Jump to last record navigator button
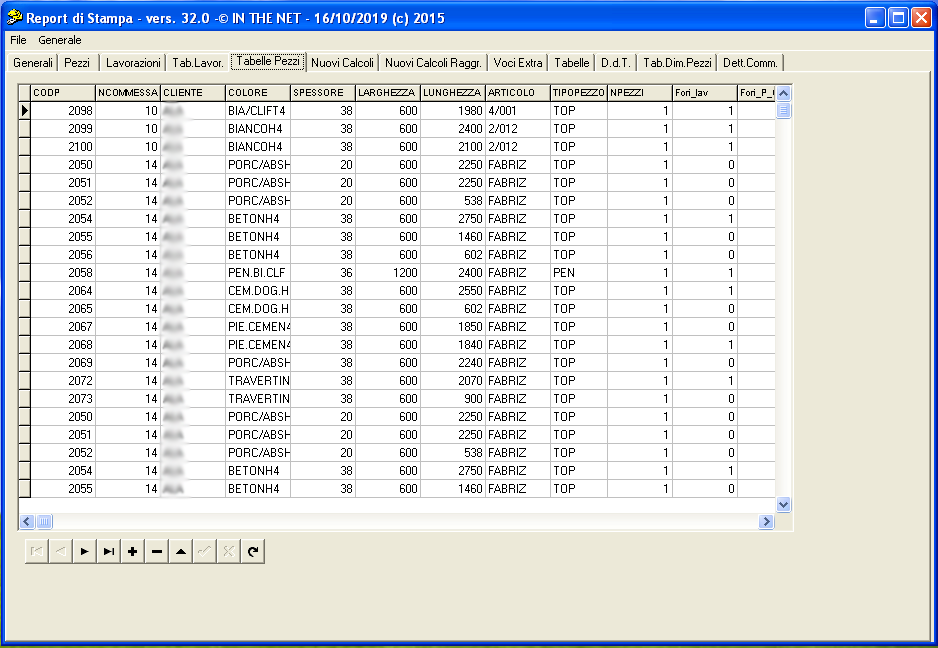This screenshot has width=938, height=648. pos(108,551)
